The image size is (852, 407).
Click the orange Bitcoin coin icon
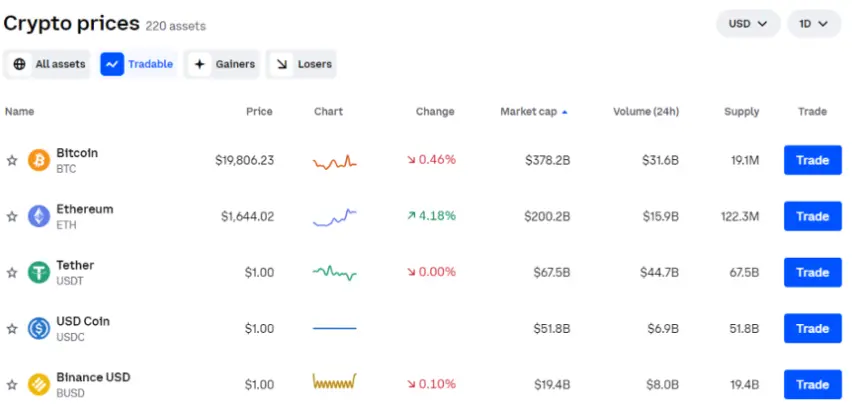(x=39, y=160)
